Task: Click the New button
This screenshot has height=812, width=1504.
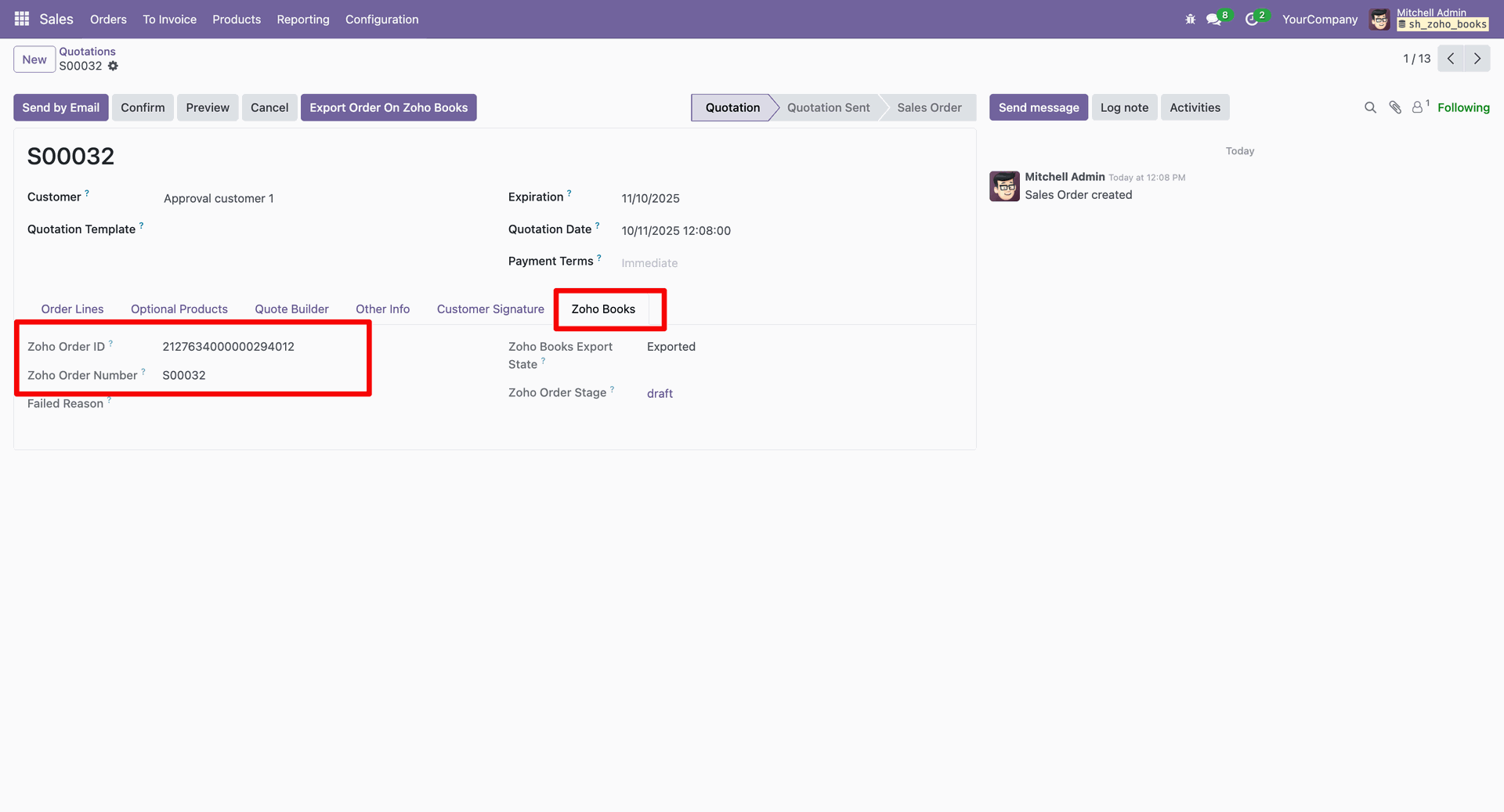Action: click(x=34, y=60)
